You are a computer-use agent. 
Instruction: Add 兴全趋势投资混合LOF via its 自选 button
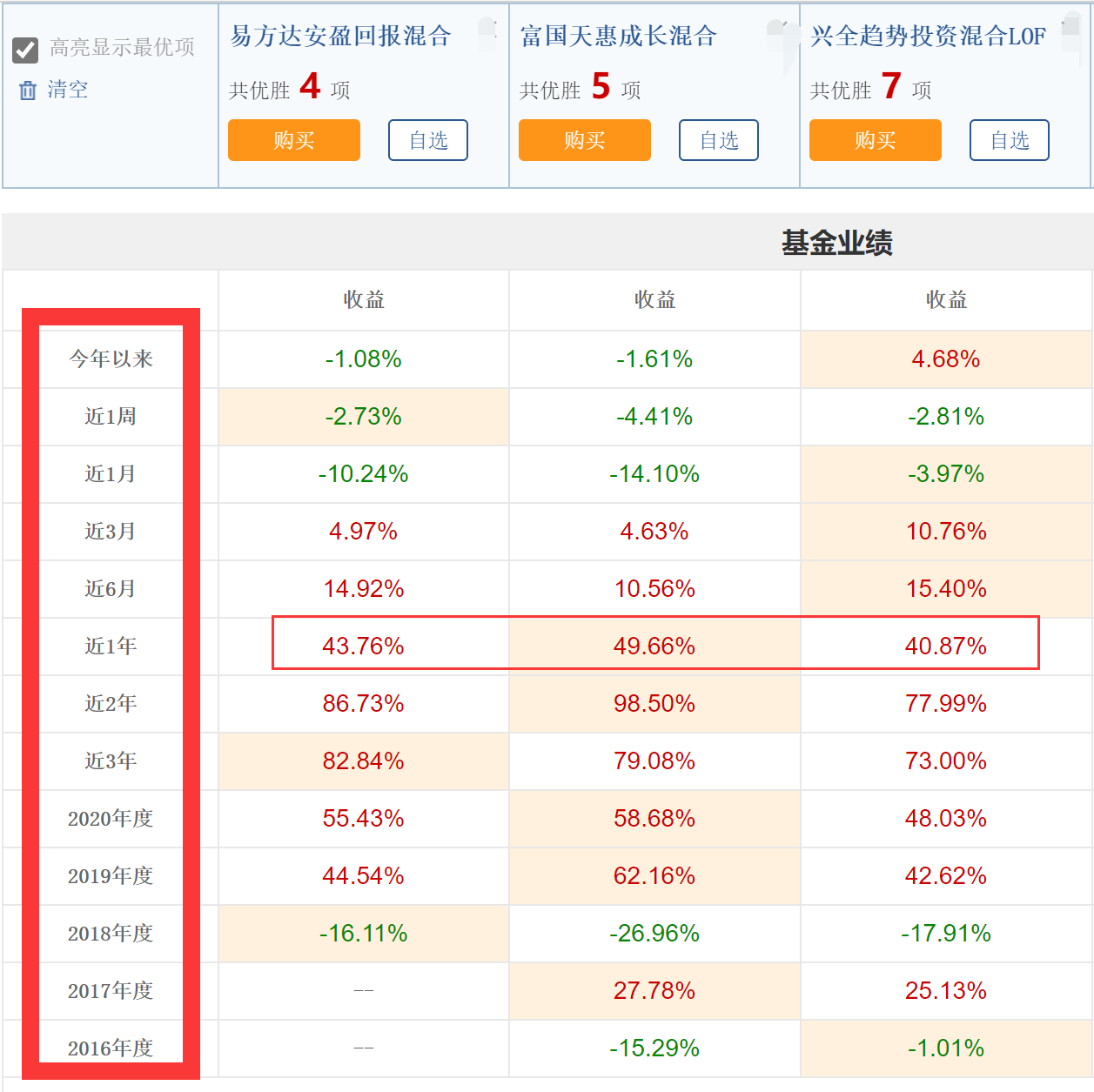1010,140
